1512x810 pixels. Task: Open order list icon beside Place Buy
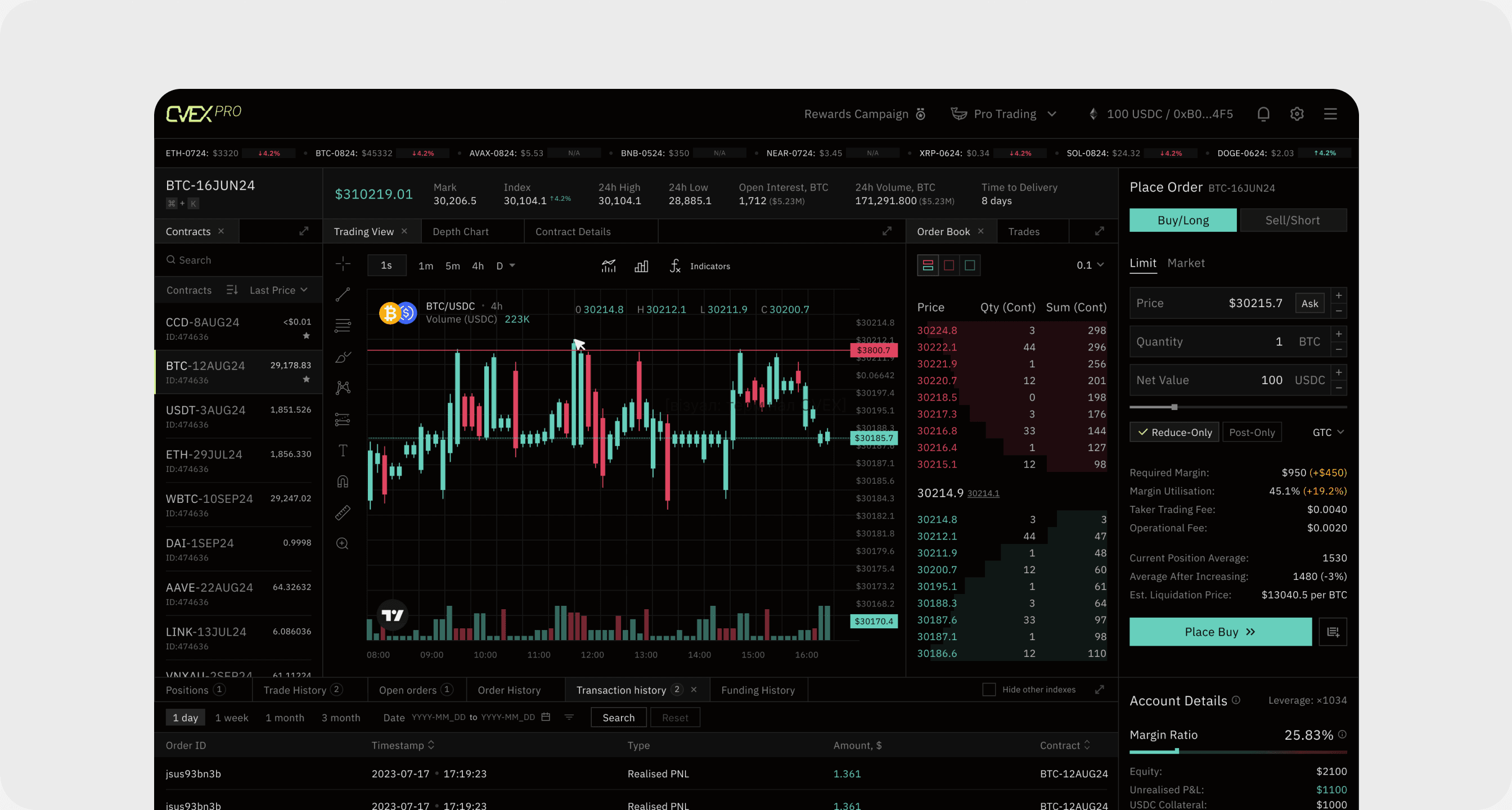click(1333, 632)
